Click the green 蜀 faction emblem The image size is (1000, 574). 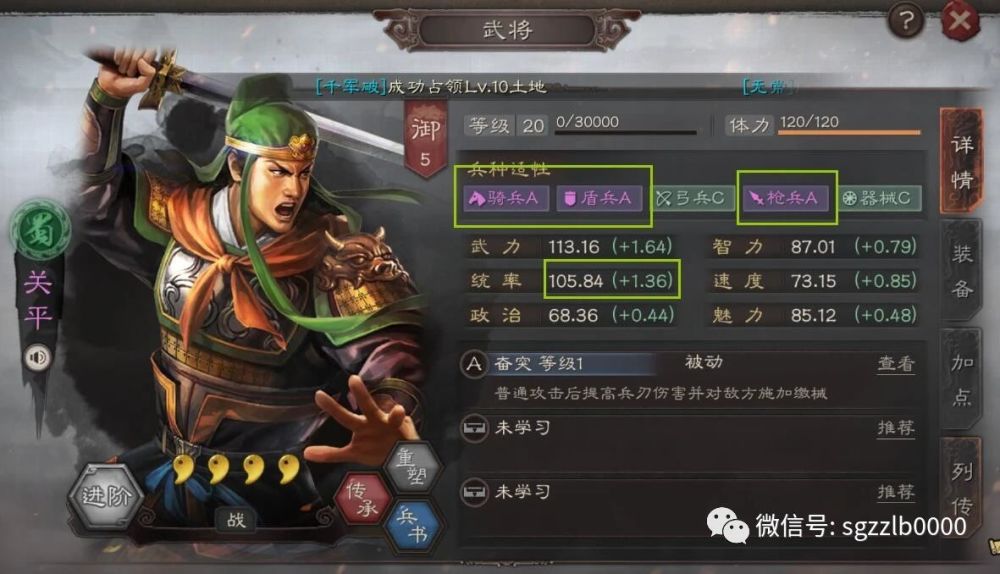[x=40, y=230]
